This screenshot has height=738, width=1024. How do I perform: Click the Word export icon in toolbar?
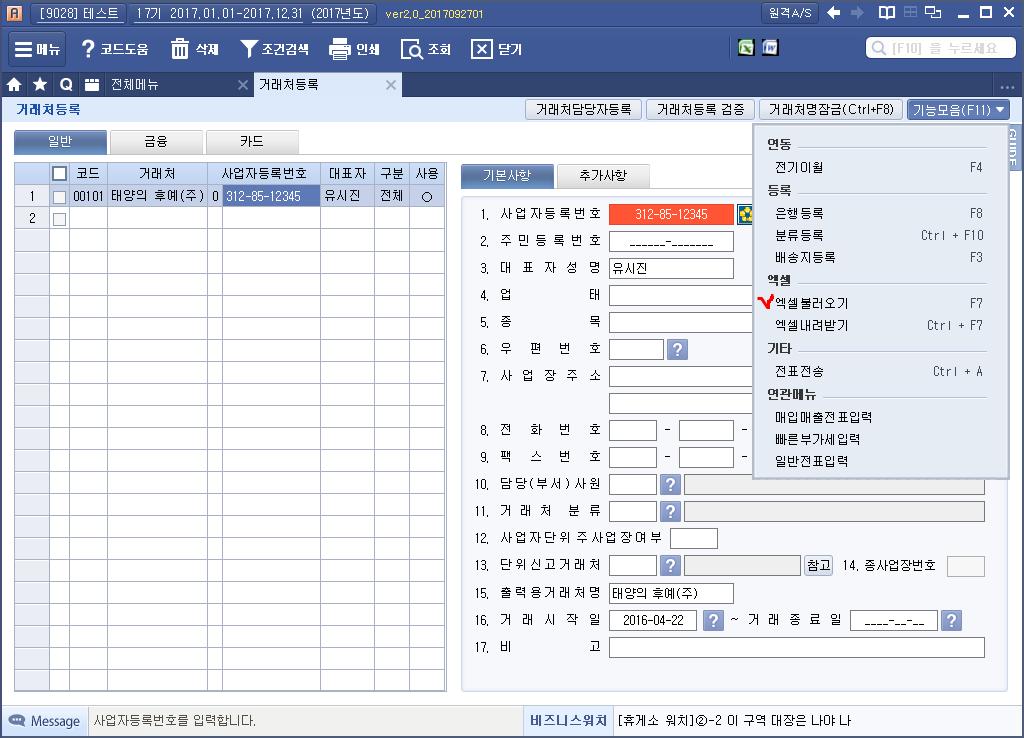click(771, 48)
